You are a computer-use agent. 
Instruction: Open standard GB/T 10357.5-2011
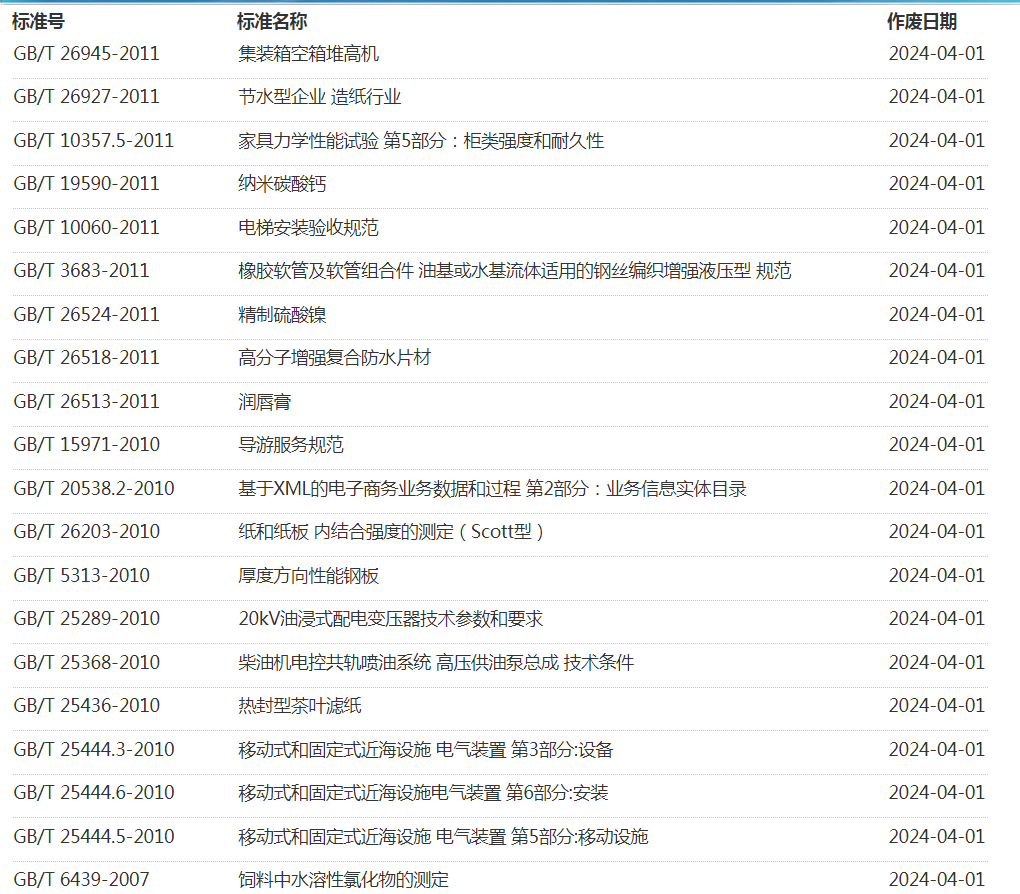coord(93,141)
